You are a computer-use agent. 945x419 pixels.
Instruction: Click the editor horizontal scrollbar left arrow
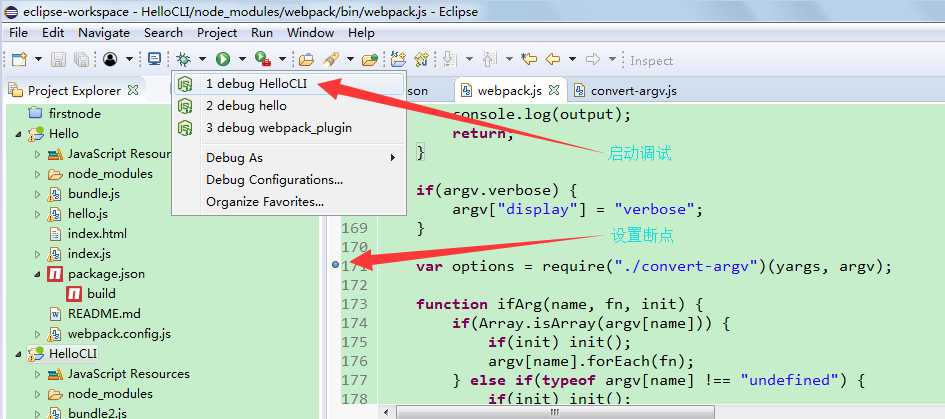[x=386, y=412]
